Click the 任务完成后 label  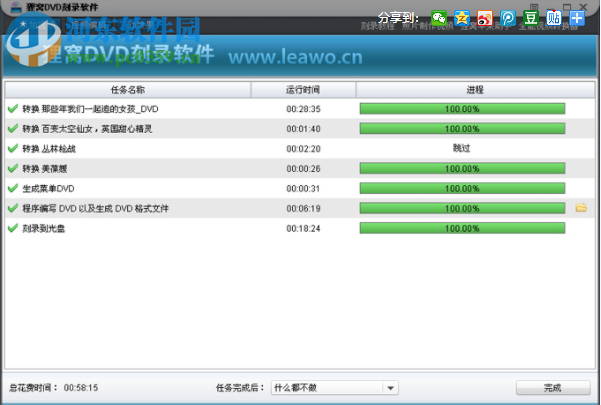240,388
